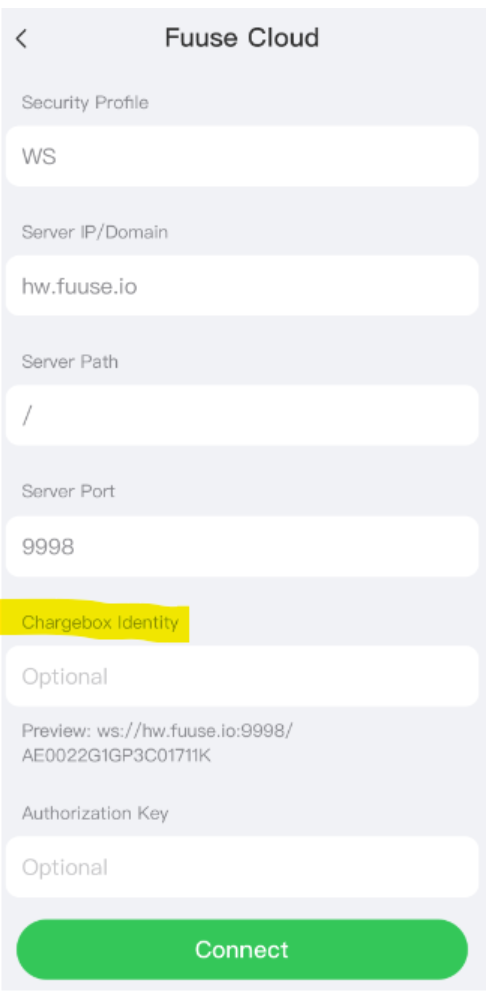The width and height of the screenshot is (492, 1000).
Task: Tap the AE0022G1GP3C01711K serial text
Action: 116,756
